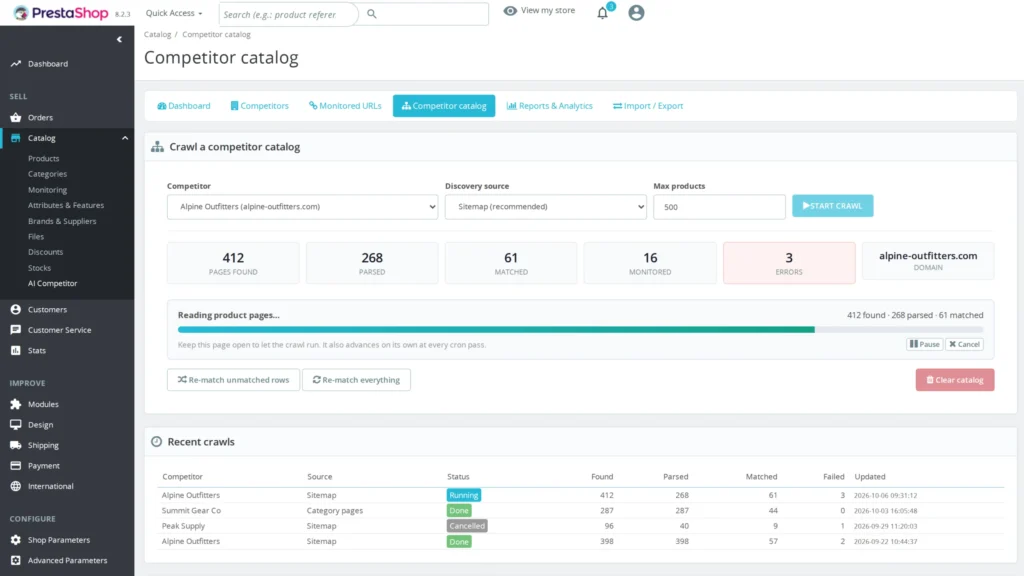The width and height of the screenshot is (1024, 576).
Task: Open the Monitored URLs tab
Action: [345, 106]
